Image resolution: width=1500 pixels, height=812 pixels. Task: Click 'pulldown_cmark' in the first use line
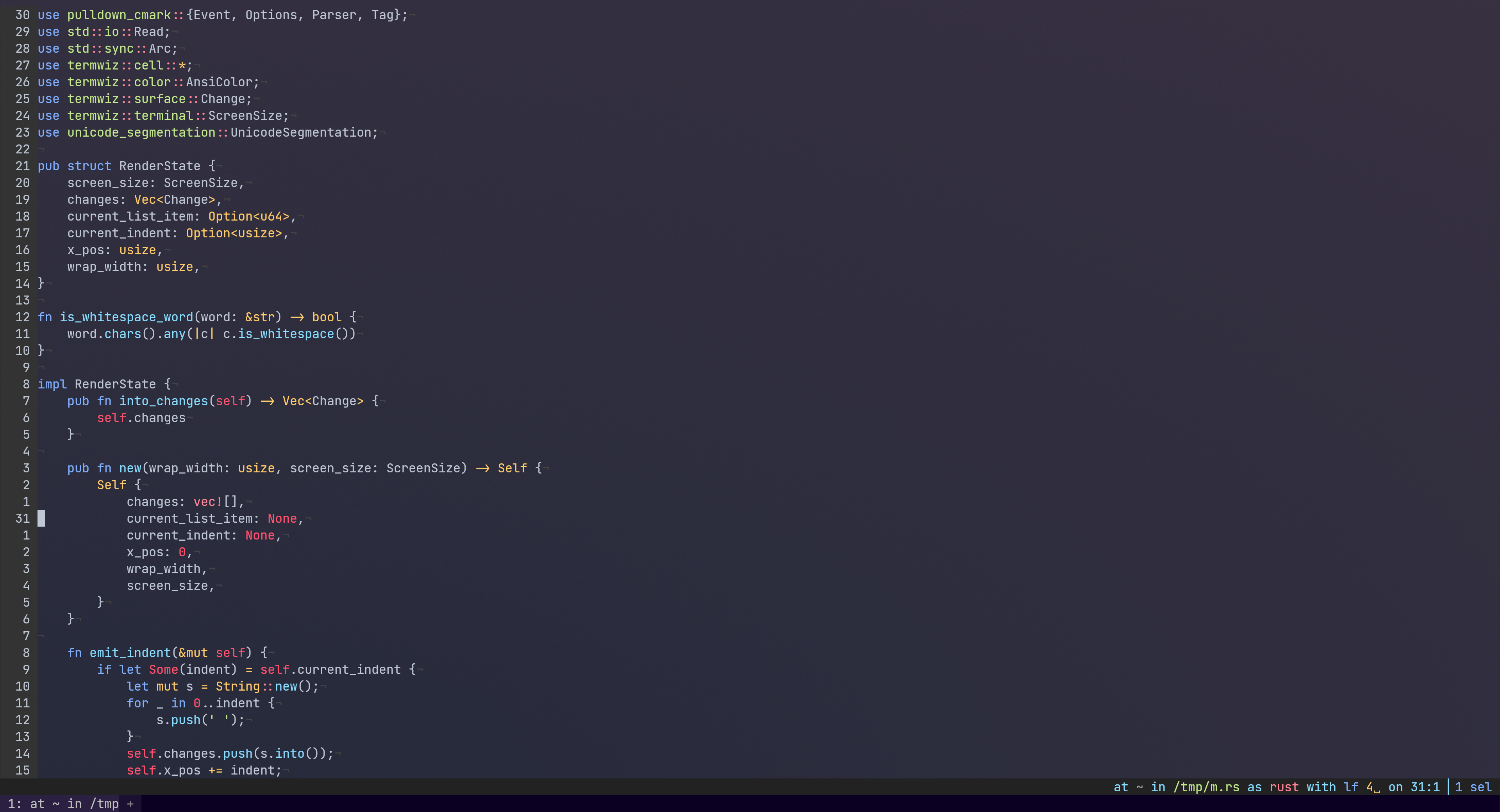click(119, 15)
